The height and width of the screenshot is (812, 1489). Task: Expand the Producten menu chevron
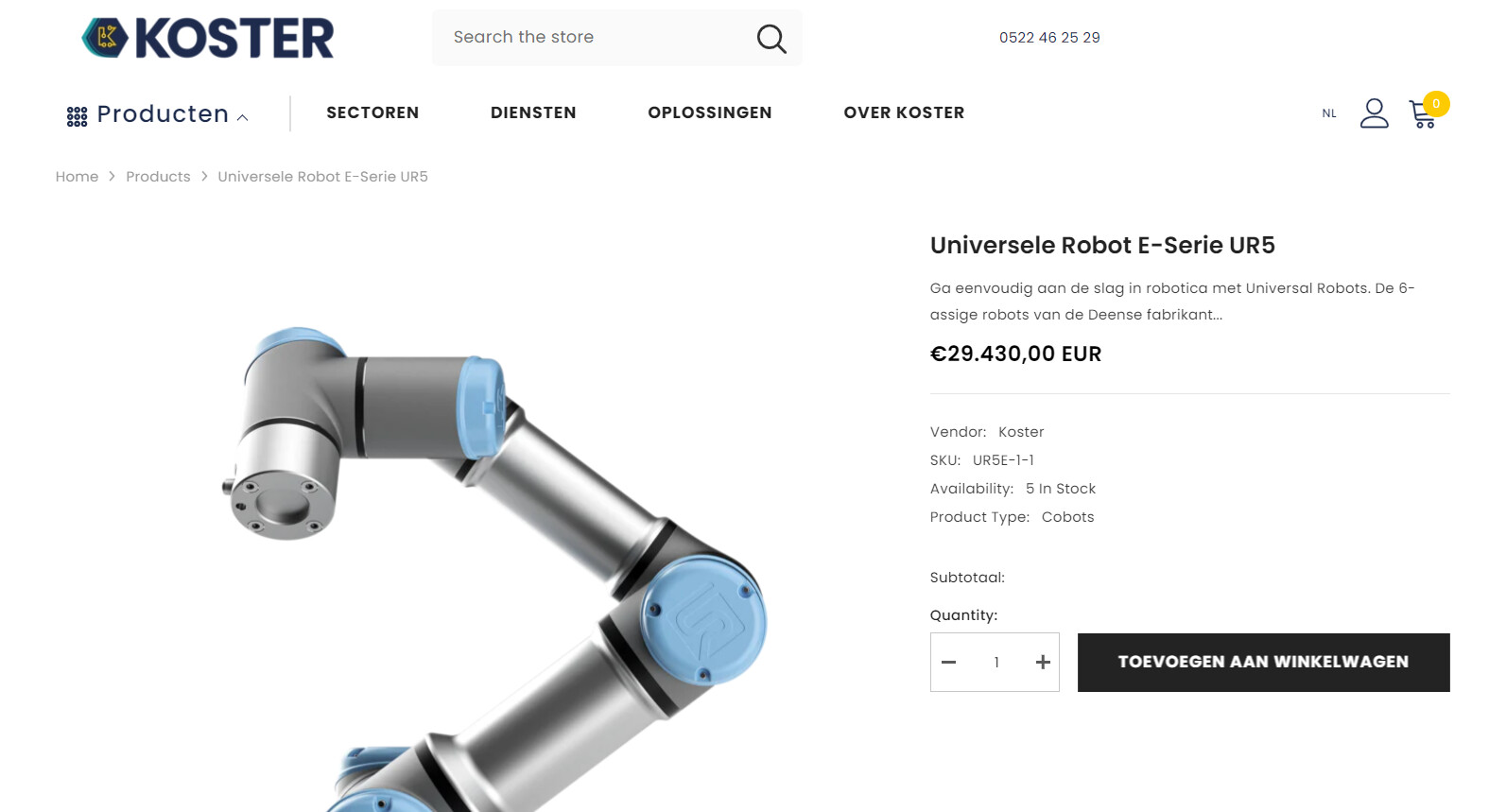(243, 117)
